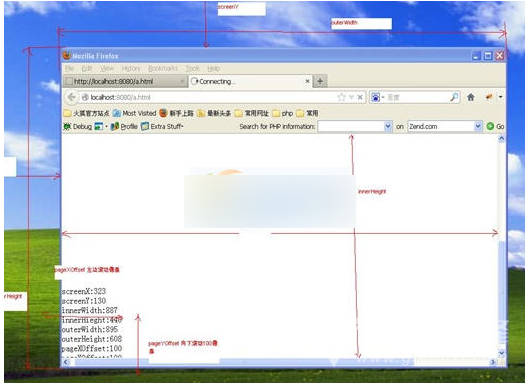Open a new tab with plus button
Image resolution: width=525 pixels, height=383 pixels.
(320, 81)
